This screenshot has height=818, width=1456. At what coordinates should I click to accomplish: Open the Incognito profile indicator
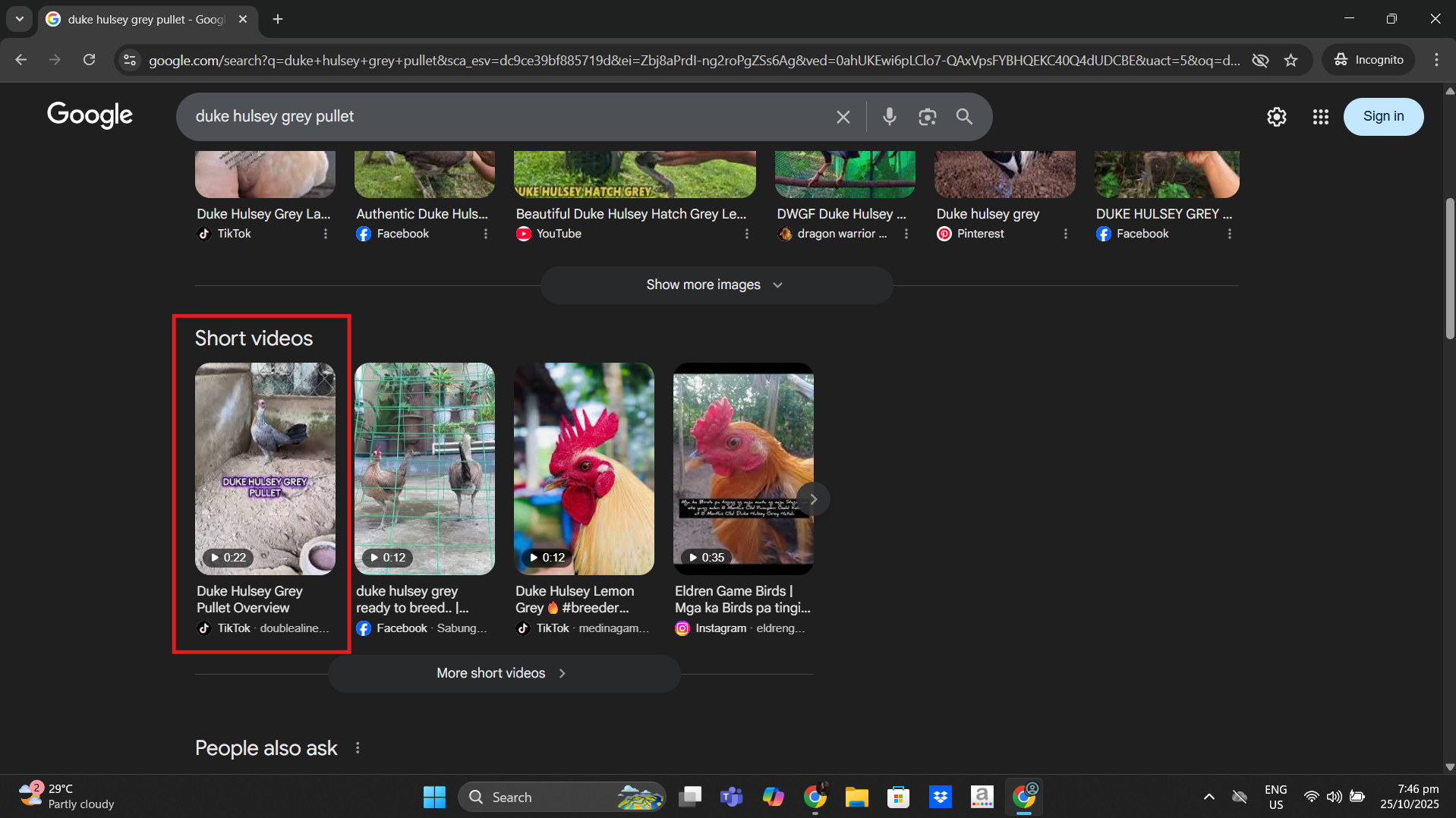point(1369,60)
